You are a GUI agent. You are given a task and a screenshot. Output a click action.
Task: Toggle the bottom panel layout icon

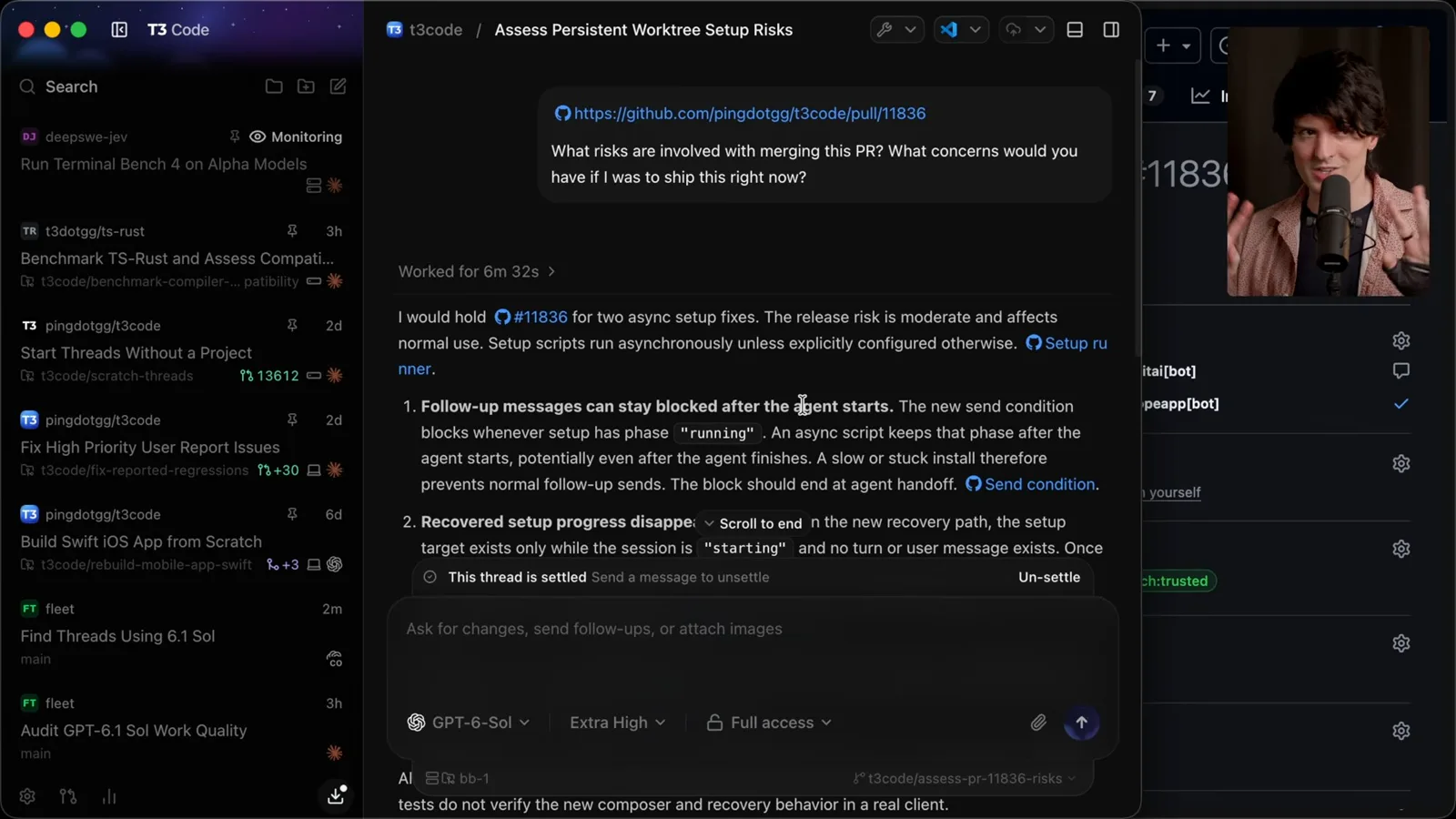[x=1075, y=30]
